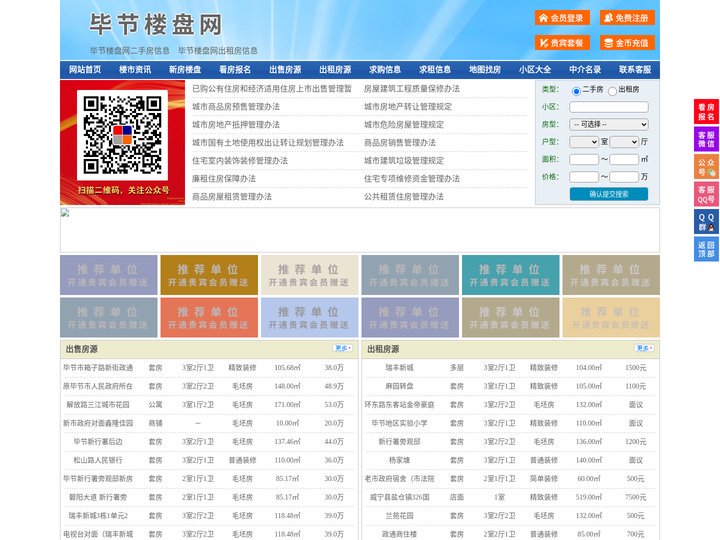Click the maximum 价格 input field
The height and width of the screenshot is (540, 720).
point(624,177)
